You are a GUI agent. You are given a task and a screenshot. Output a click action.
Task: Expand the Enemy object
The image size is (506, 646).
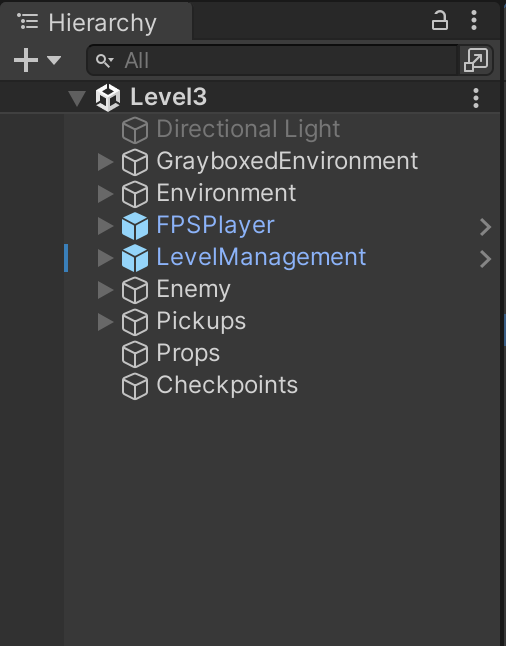pyautogui.click(x=105, y=290)
